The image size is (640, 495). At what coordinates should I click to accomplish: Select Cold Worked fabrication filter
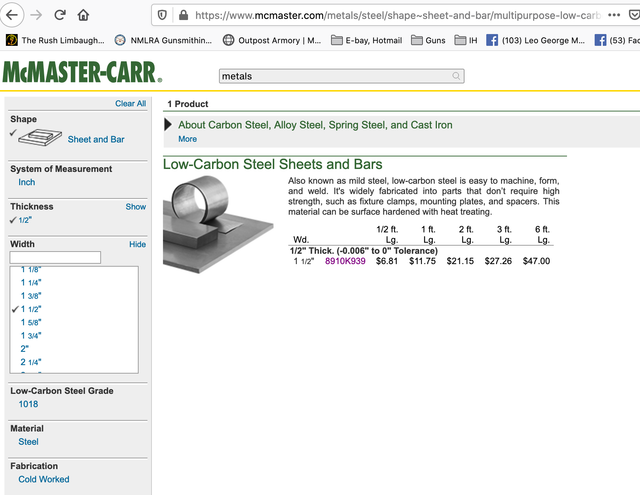(x=44, y=479)
